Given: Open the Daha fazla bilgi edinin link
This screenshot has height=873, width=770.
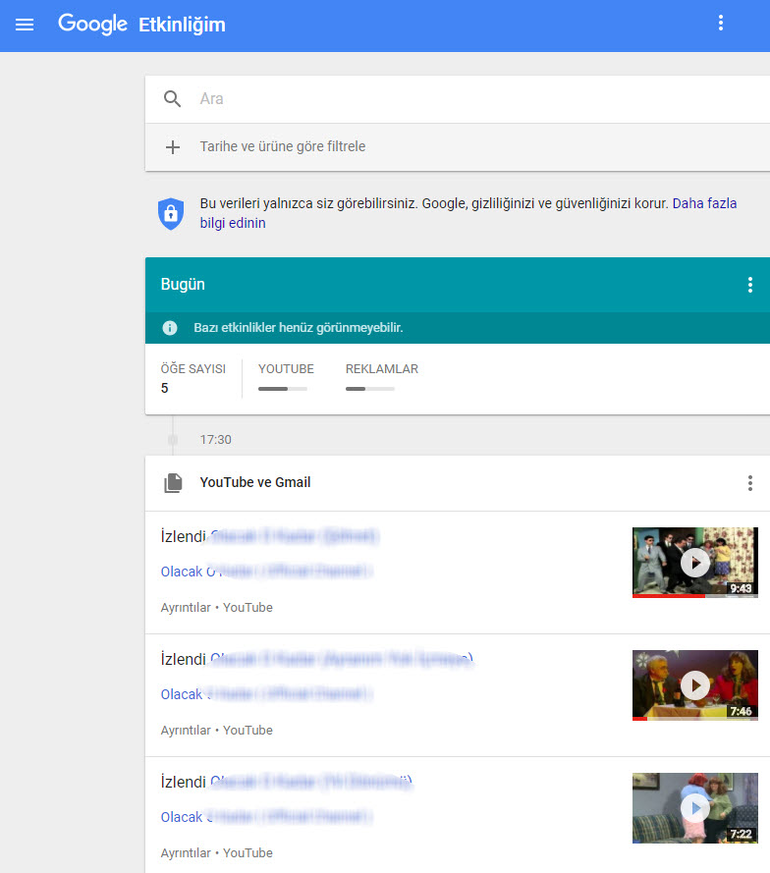Looking at the screenshot, I should coord(704,204).
